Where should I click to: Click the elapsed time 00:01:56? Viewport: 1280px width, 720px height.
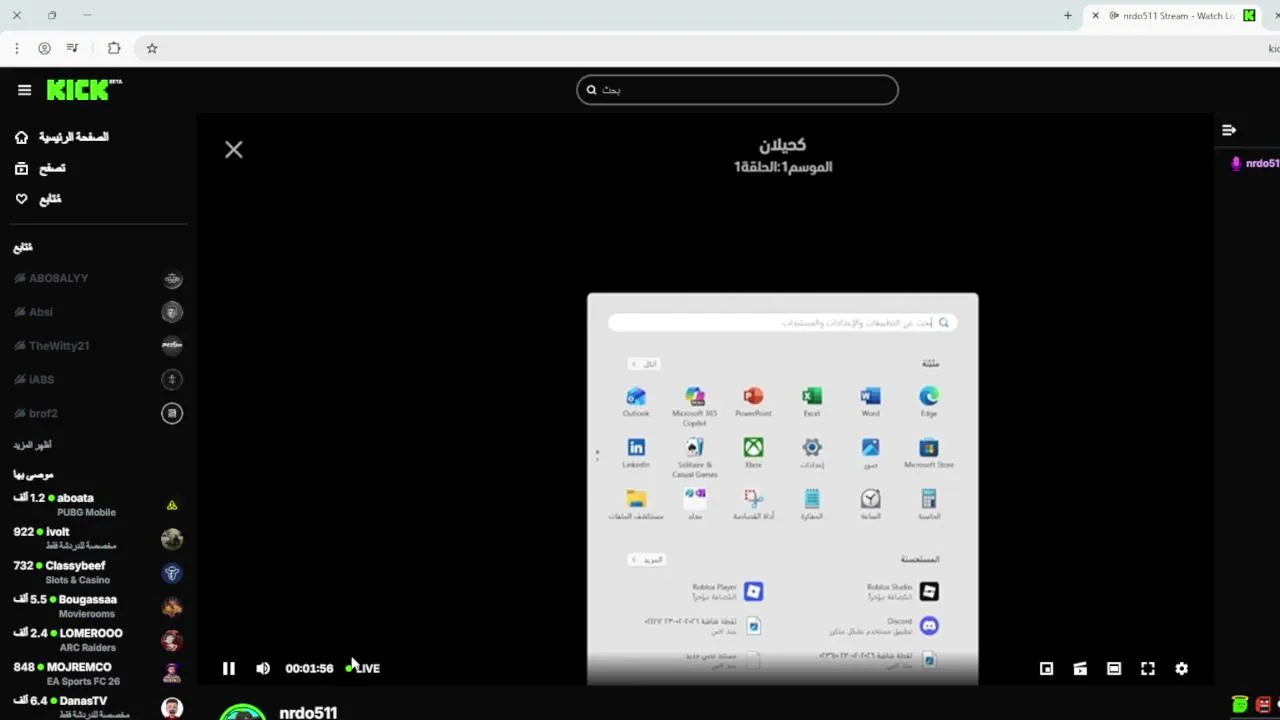tap(309, 668)
